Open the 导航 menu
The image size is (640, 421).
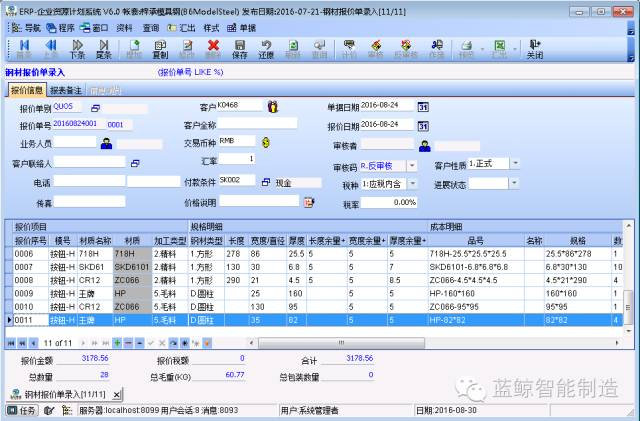pos(26,28)
